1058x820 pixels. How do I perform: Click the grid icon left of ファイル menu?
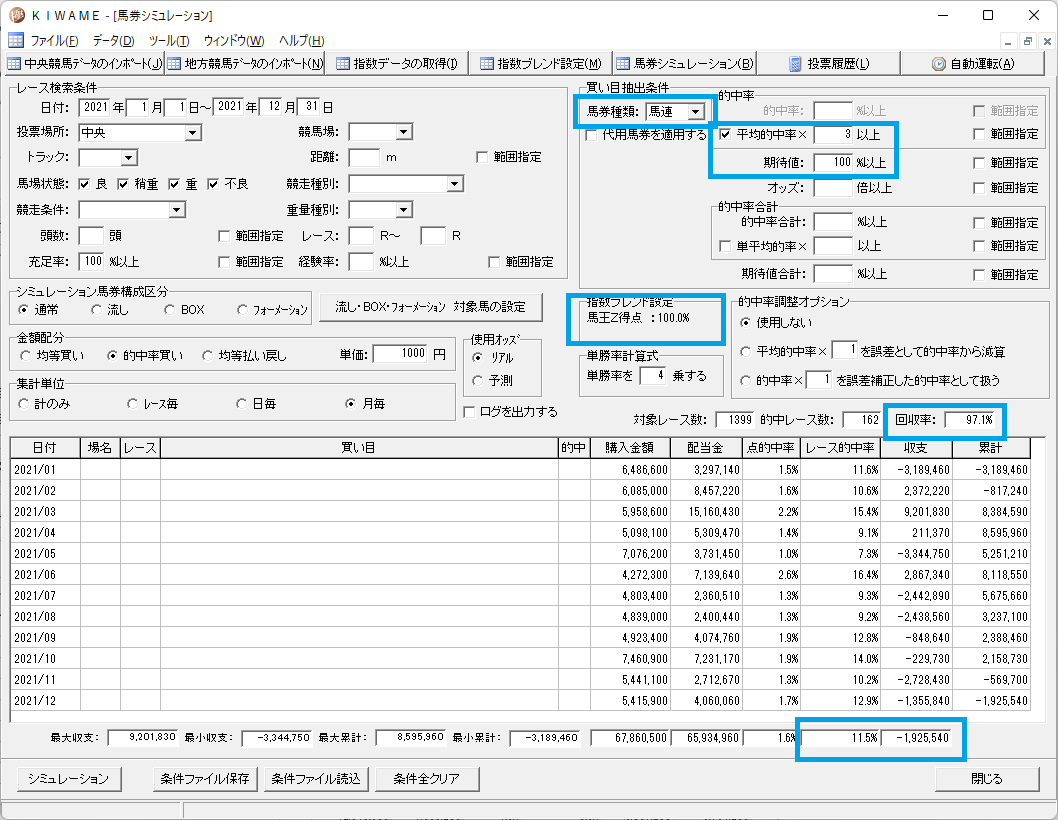coord(16,40)
